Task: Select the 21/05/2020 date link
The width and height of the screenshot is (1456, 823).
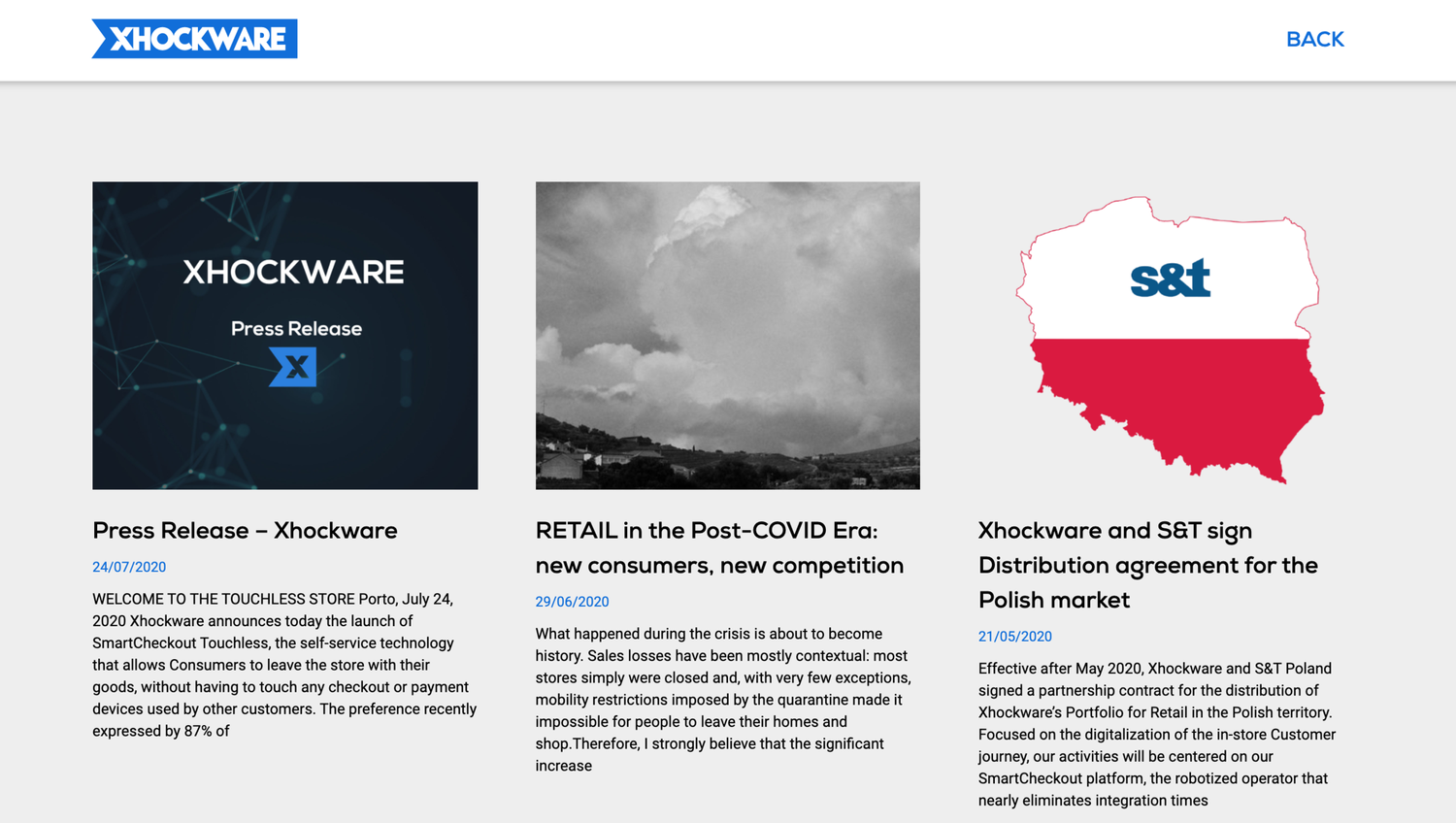Action: (x=1014, y=637)
